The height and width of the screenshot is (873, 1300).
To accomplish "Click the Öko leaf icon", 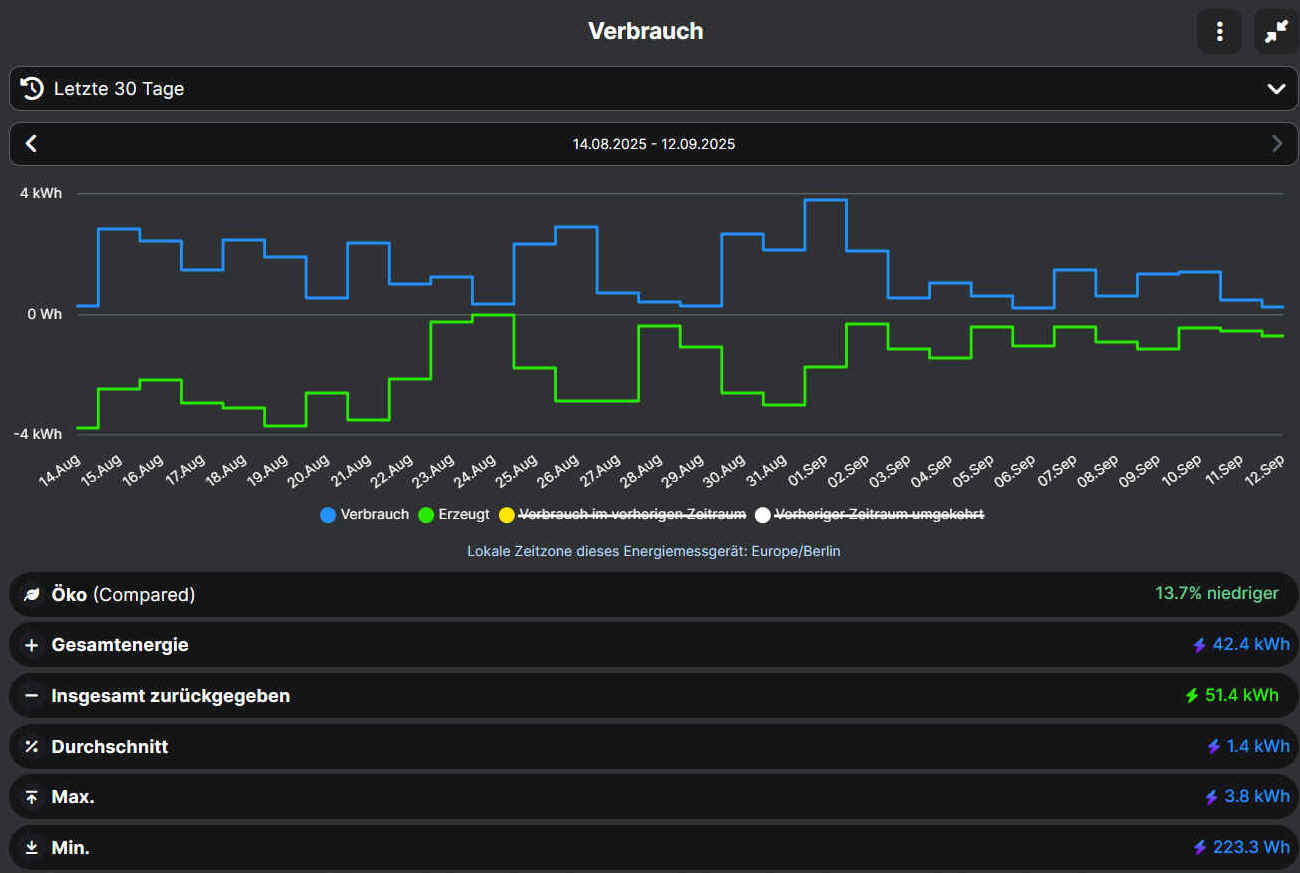I will click(32, 595).
